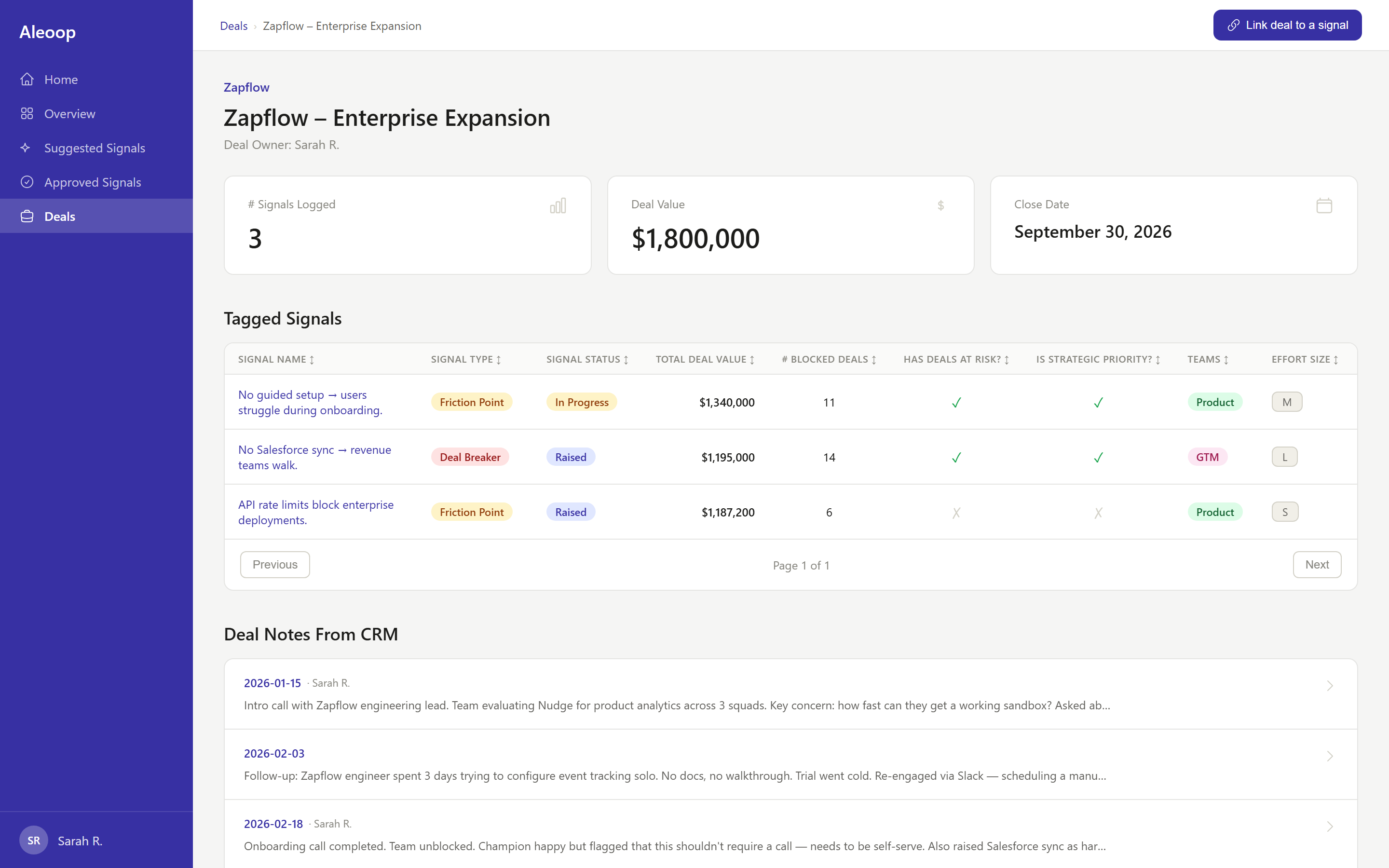
Task: Click the Approved Signals checkmark circle icon
Action: [27, 182]
